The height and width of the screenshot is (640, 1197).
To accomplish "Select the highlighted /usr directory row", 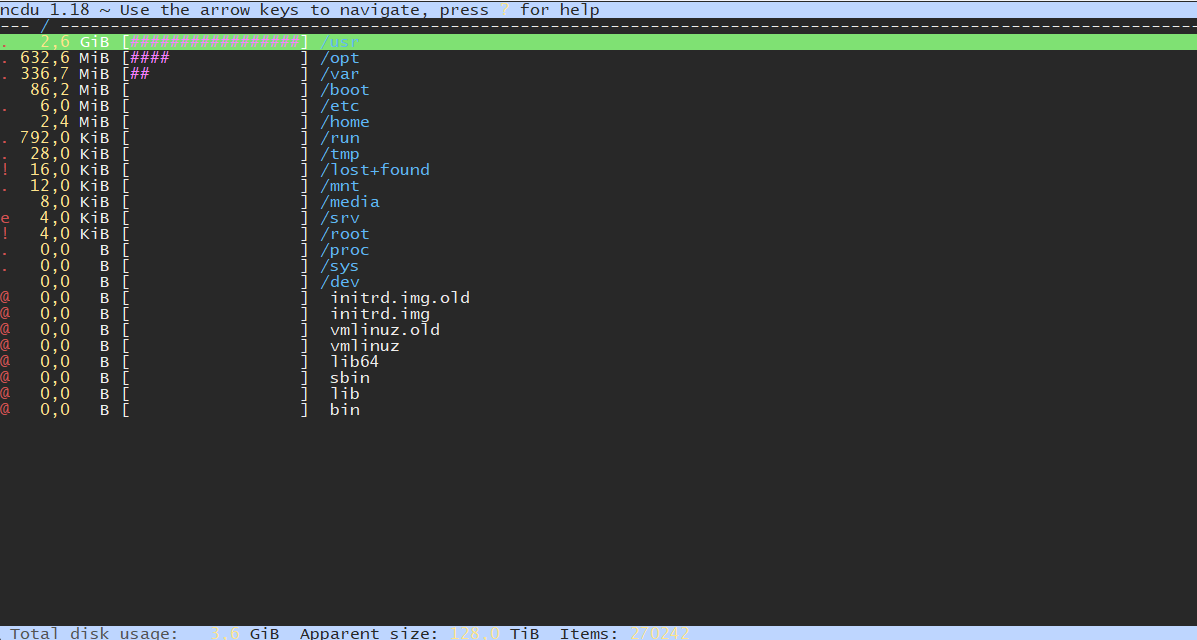I will pos(339,42).
